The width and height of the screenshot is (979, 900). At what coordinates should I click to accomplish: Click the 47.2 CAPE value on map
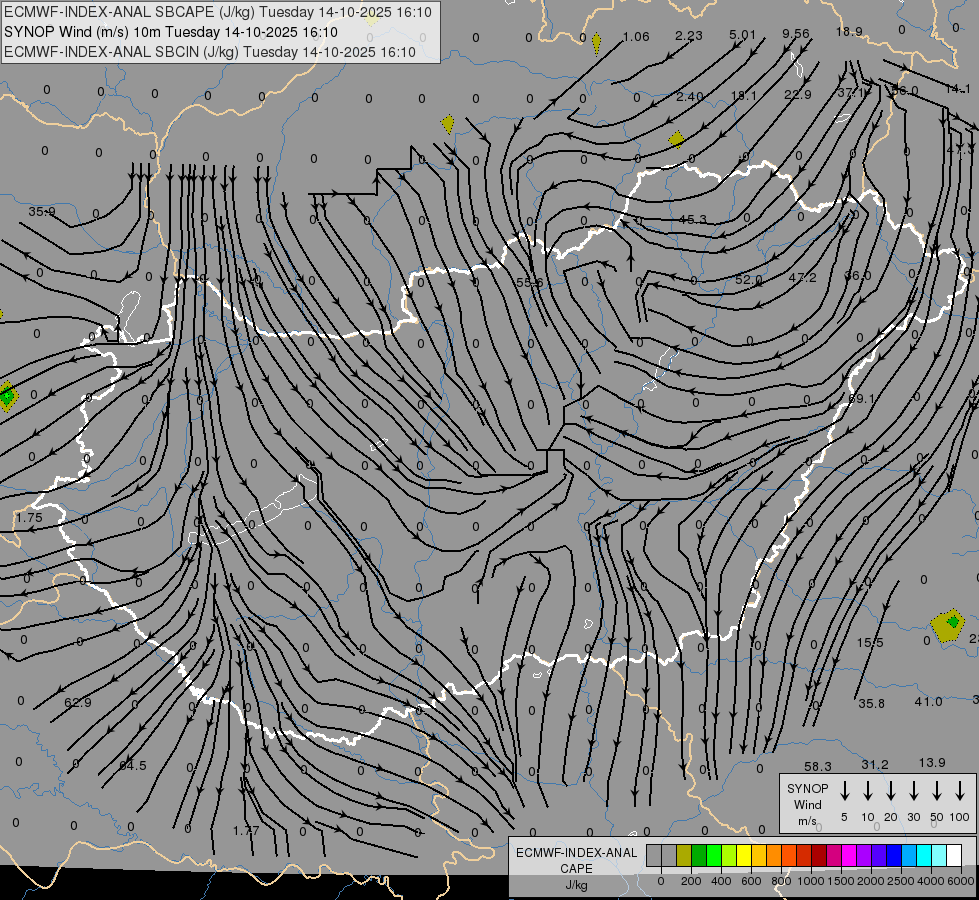pos(802,277)
